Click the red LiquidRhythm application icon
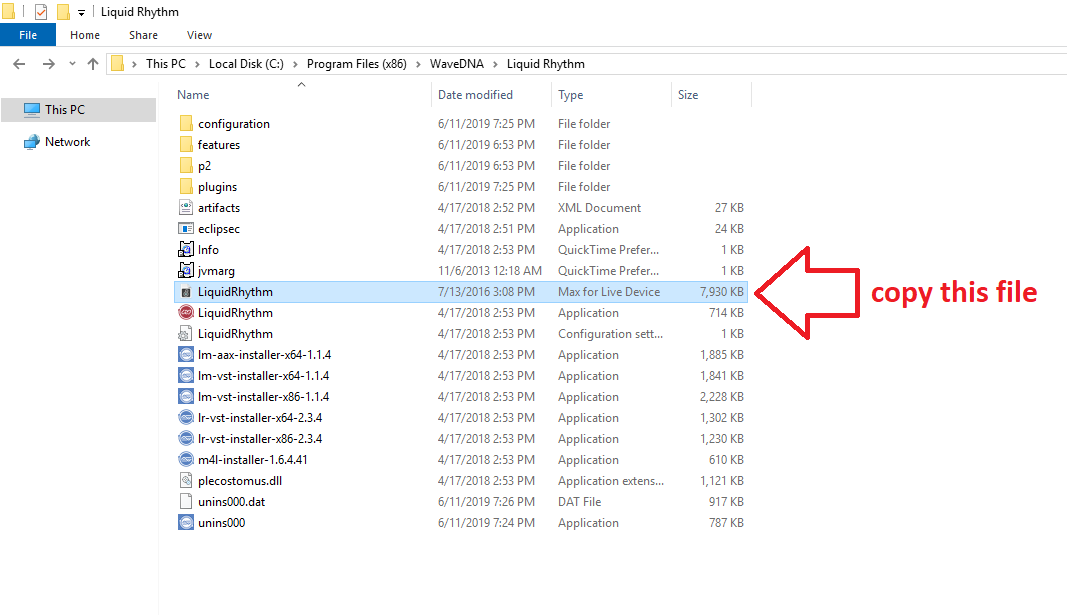1067x615 pixels. [186, 313]
